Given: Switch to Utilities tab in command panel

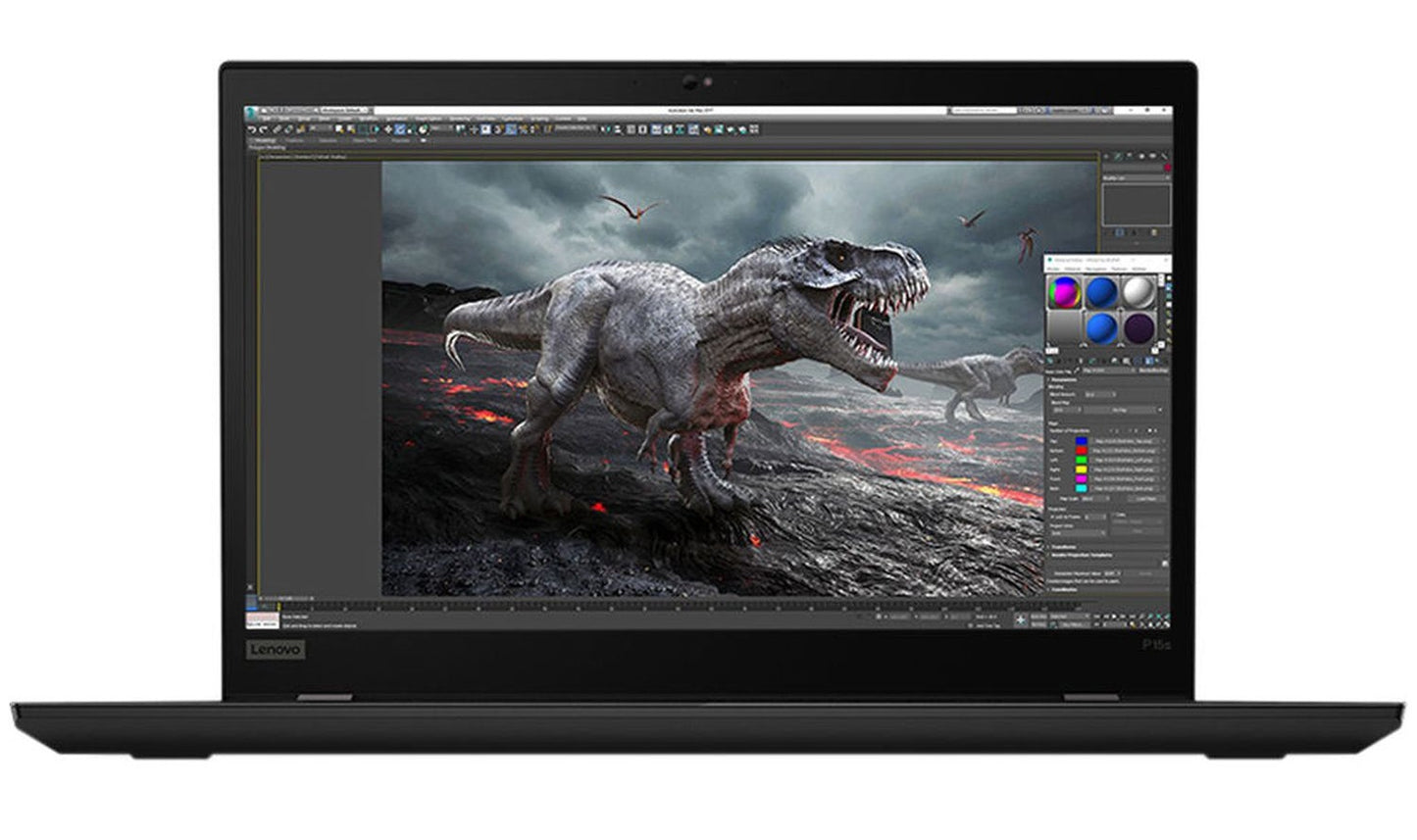Looking at the screenshot, I should 1164,156.
